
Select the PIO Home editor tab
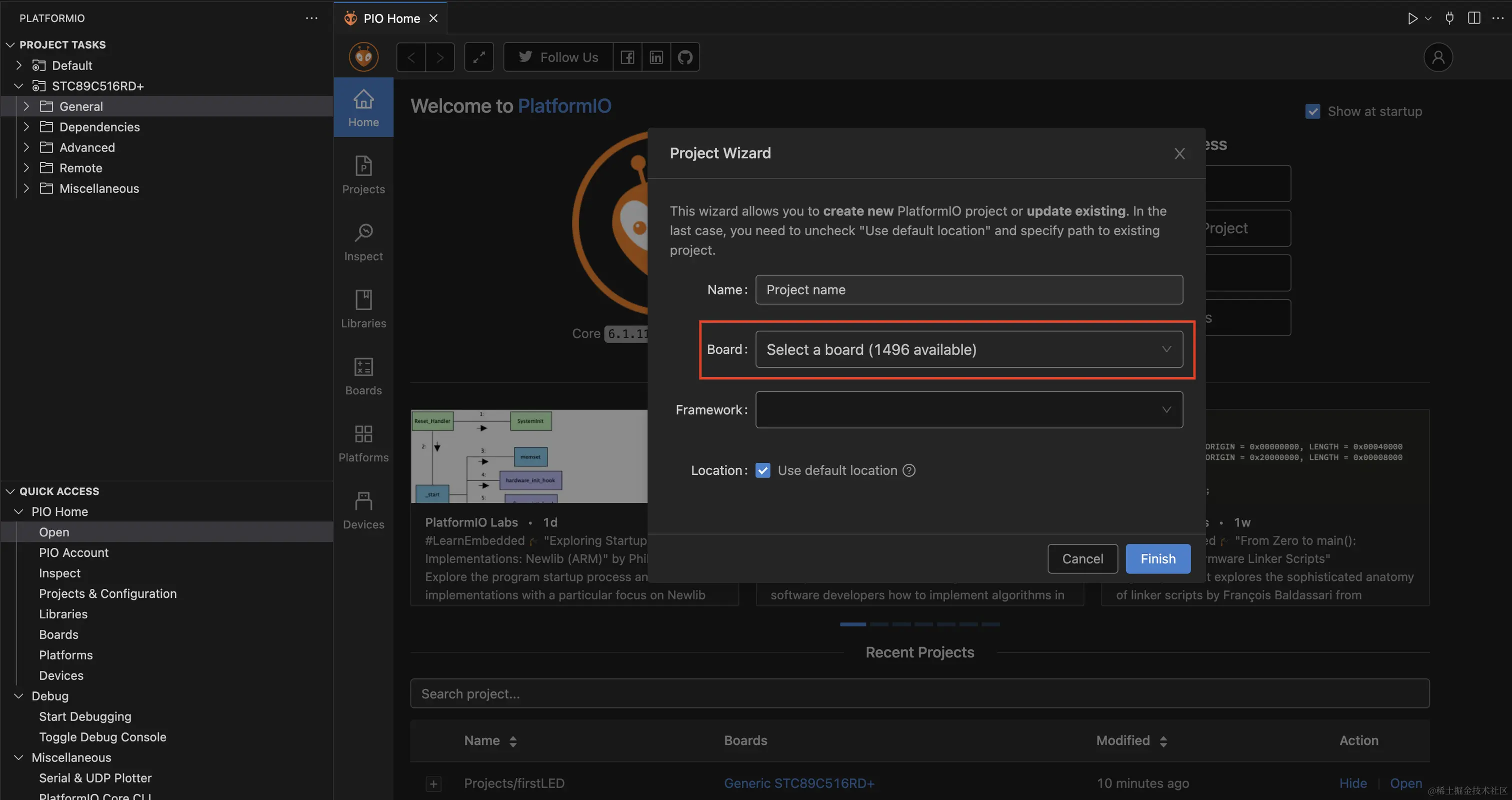391,18
